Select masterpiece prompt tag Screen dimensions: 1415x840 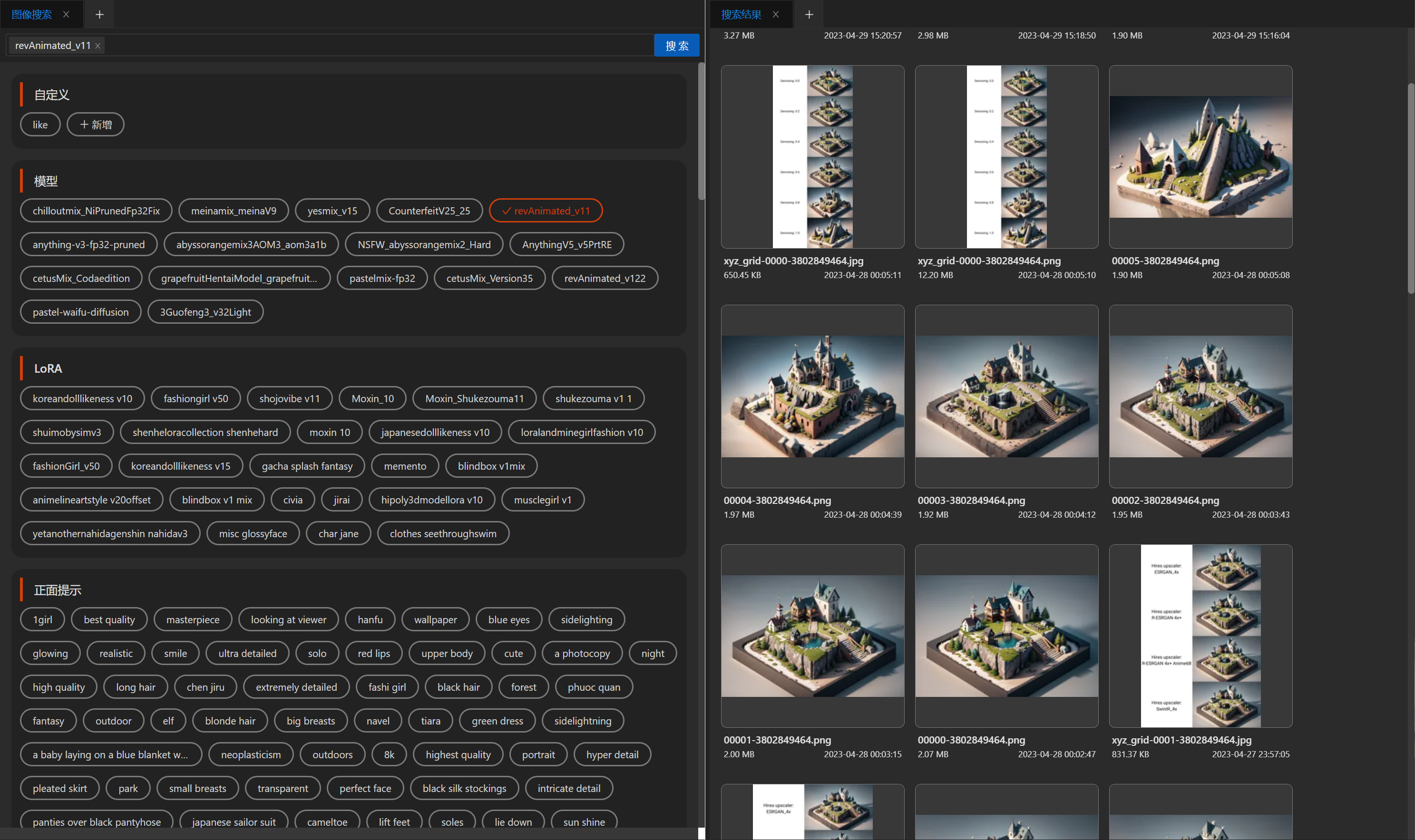tap(193, 619)
